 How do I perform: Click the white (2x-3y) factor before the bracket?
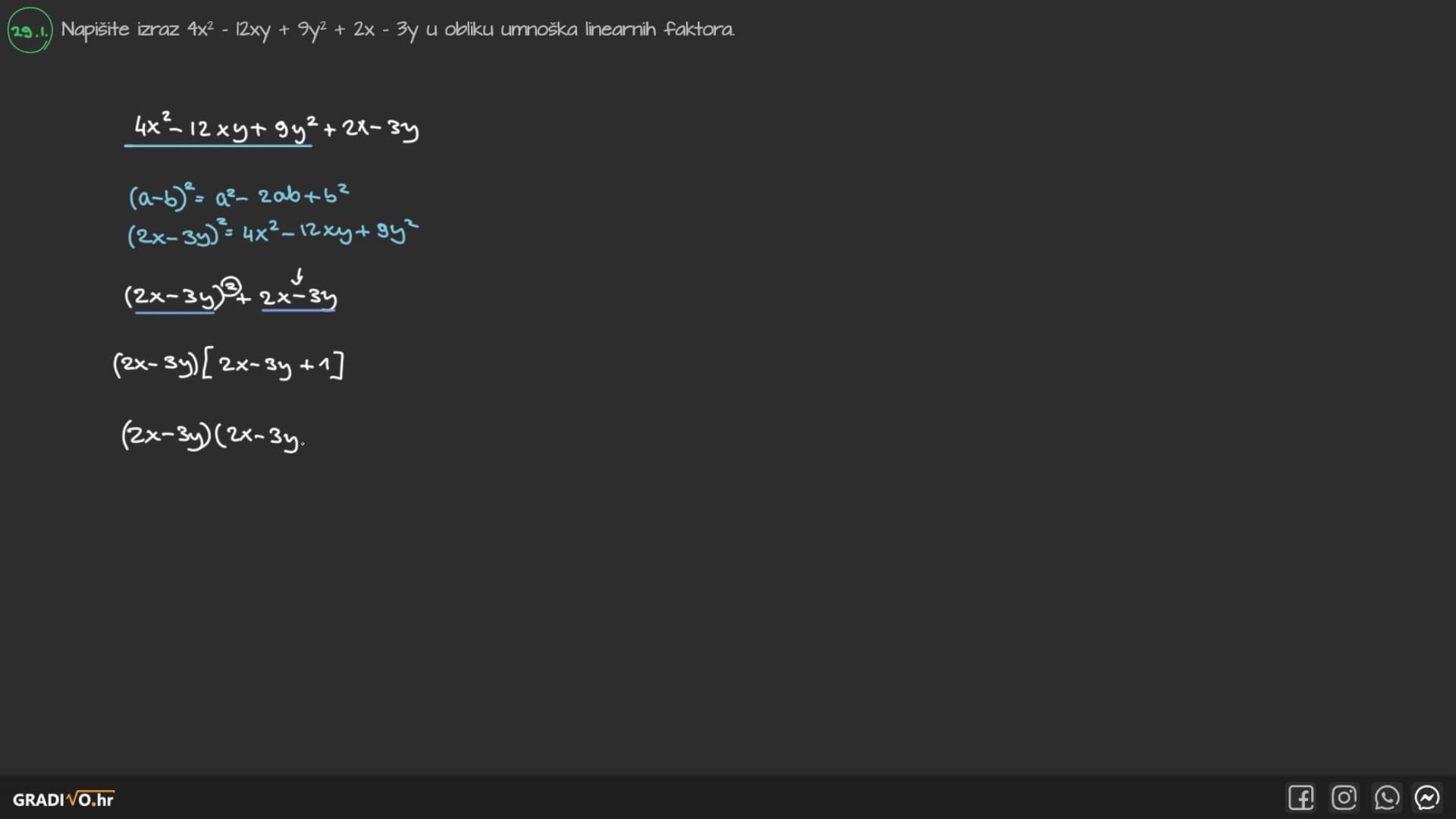point(155,365)
